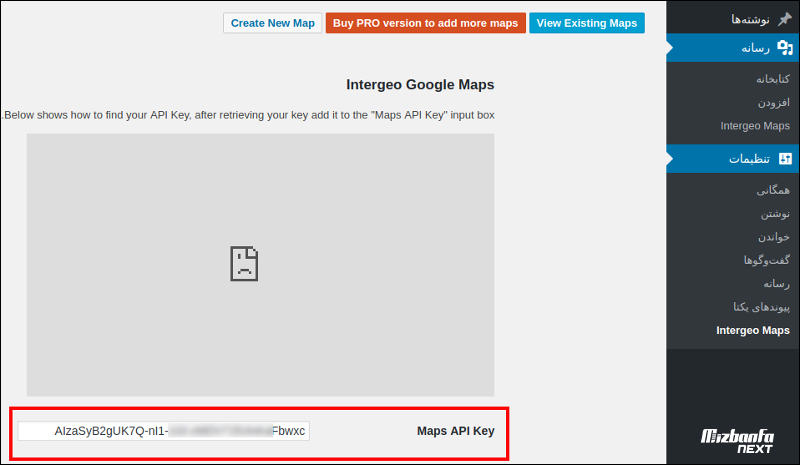The height and width of the screenshot is (465, 800).
Task: Open همگانی settings page
Action: click(773, 190)
